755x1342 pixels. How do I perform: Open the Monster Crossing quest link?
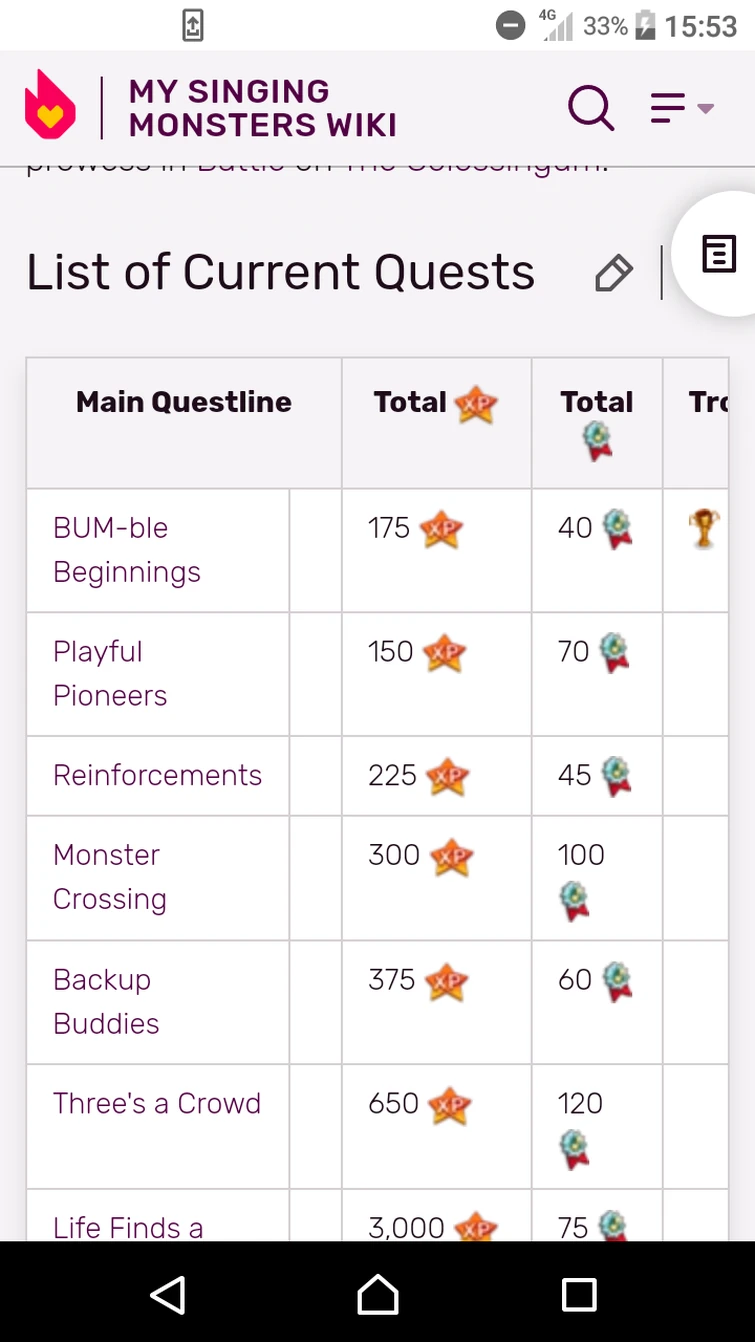pyautogui.click(x=109, y=877)
